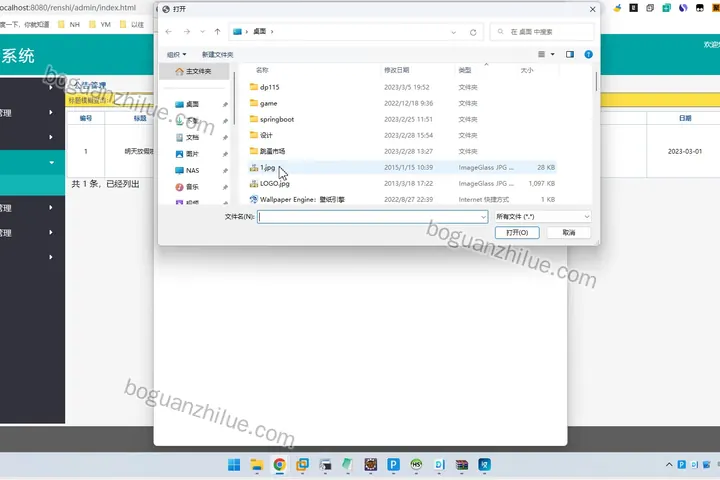Screen dimensions: 720x480
Task: Select 桌面 in the sidebar
Action: [193, 104]
